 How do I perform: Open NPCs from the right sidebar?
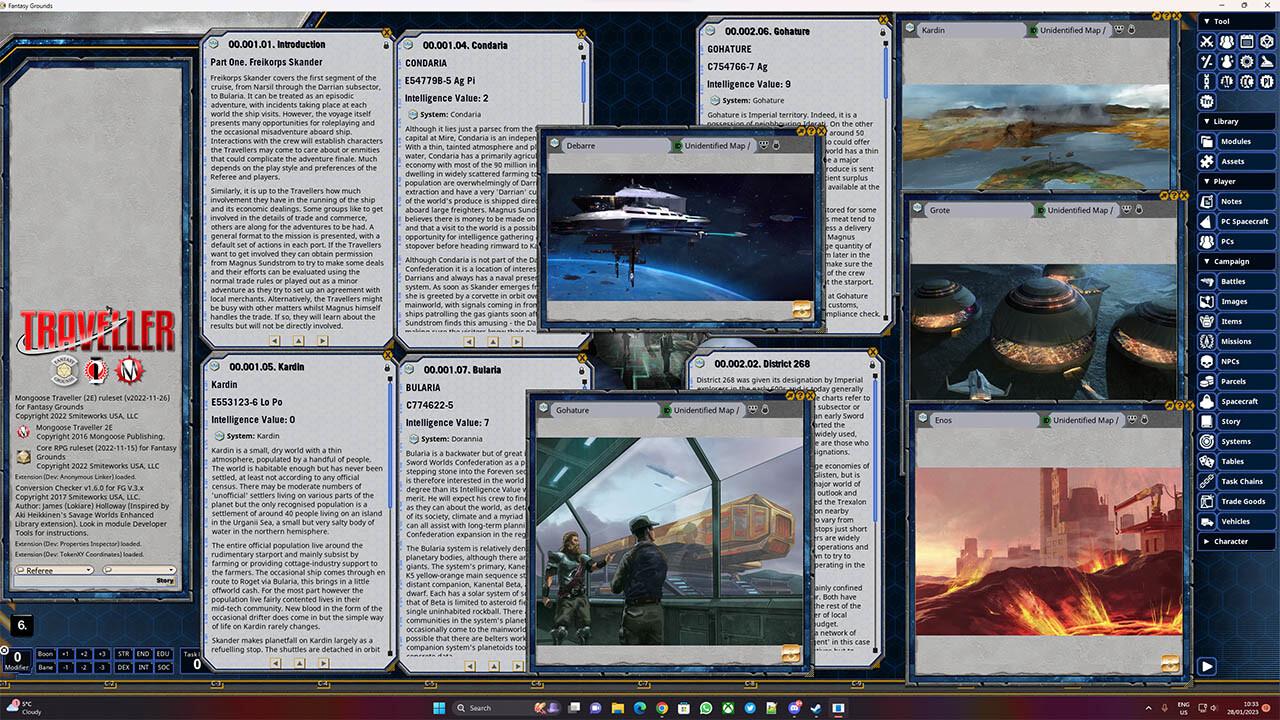click(1240, 361)
